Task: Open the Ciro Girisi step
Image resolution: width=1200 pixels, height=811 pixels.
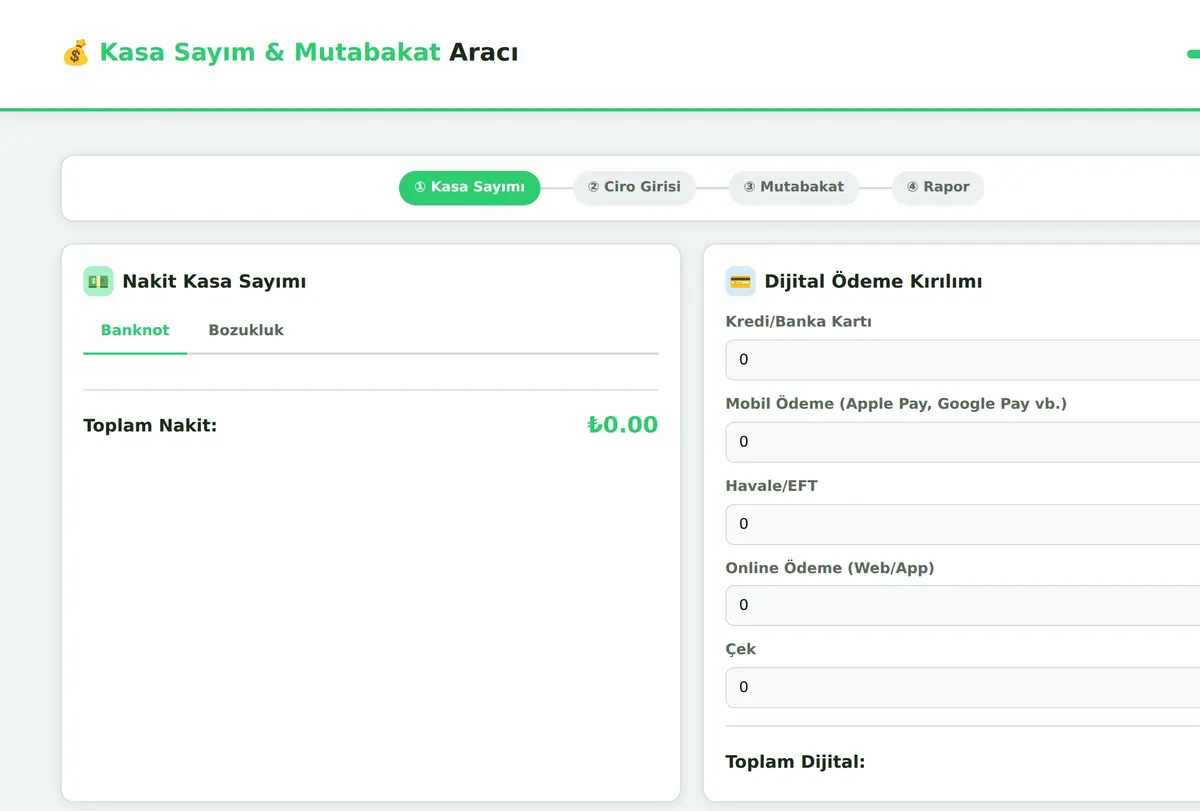Action: coord(634,187)
